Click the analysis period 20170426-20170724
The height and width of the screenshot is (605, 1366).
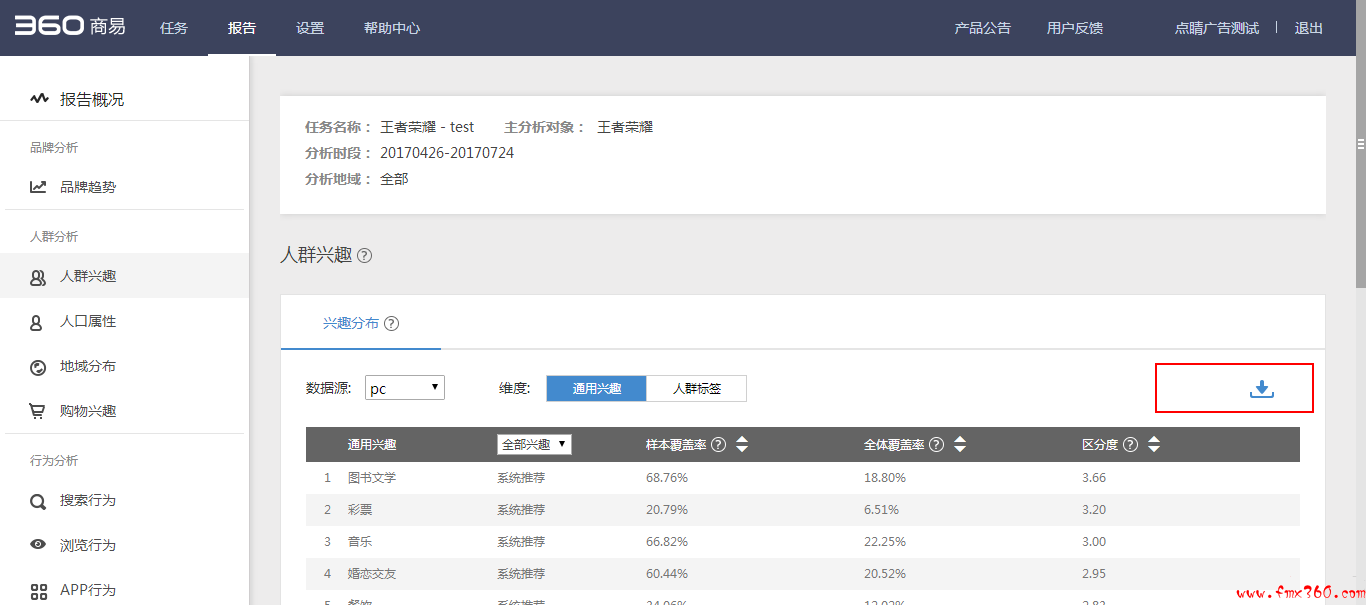[447, 153]
